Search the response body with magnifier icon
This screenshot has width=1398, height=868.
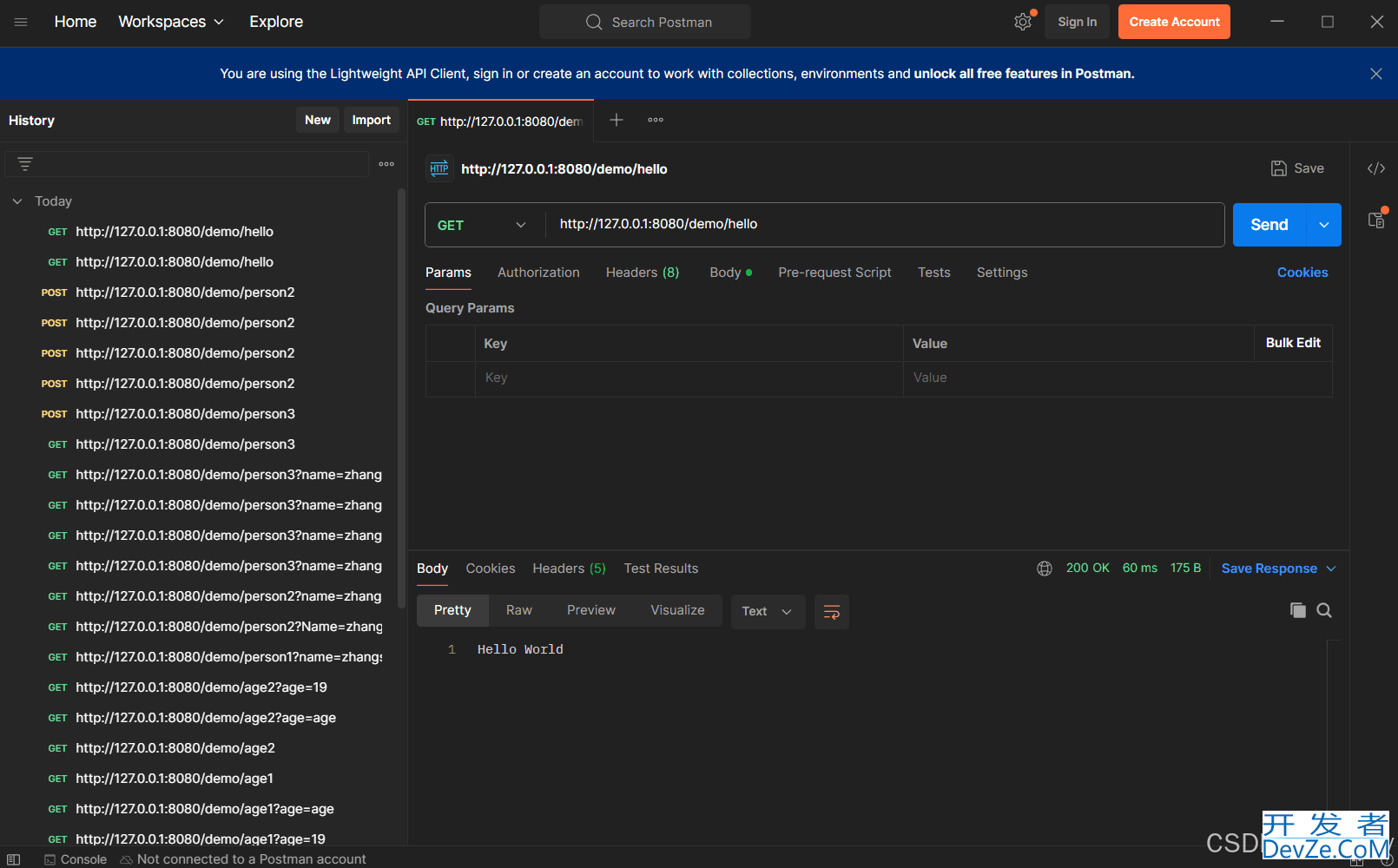pos(1324,610)
